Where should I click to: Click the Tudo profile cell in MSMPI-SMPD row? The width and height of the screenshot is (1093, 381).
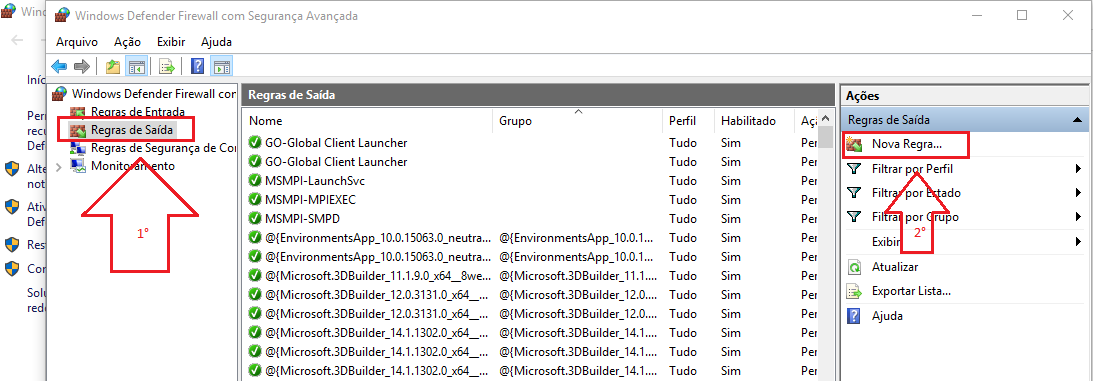(682, 218)
